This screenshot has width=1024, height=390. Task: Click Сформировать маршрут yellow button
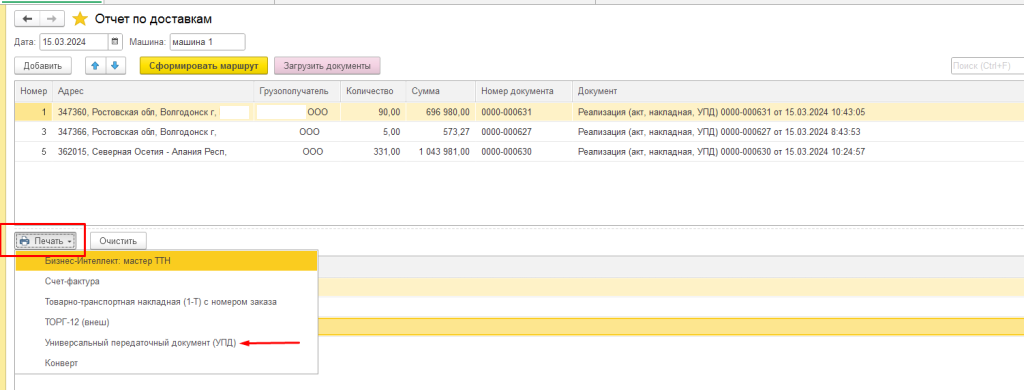204,65
